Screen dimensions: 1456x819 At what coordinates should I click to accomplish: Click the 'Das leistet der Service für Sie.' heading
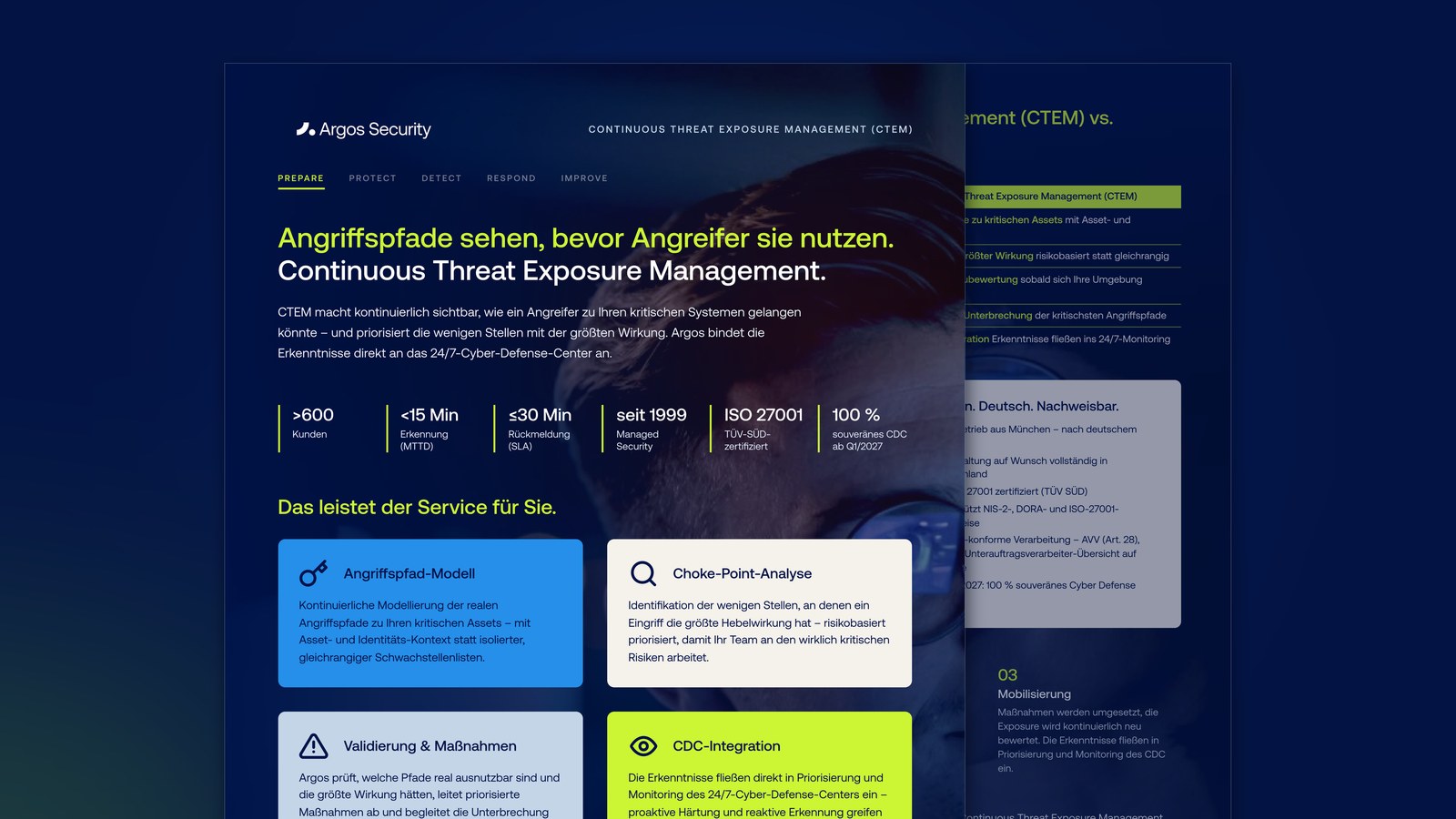click(x=417, y=508)
